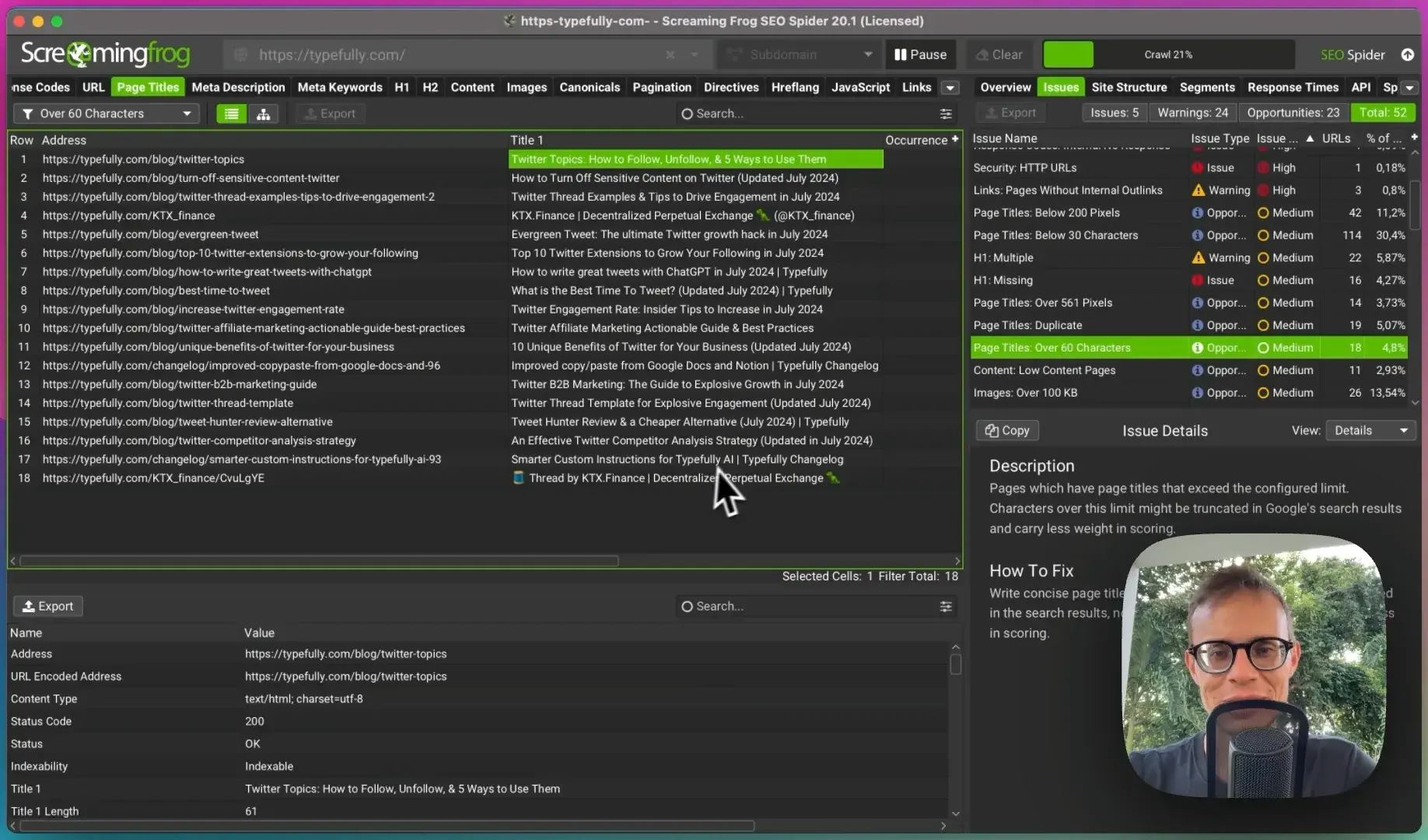
Task: Click the warning icon on H1: Multiple row
Action: [x=1198, y=257]
